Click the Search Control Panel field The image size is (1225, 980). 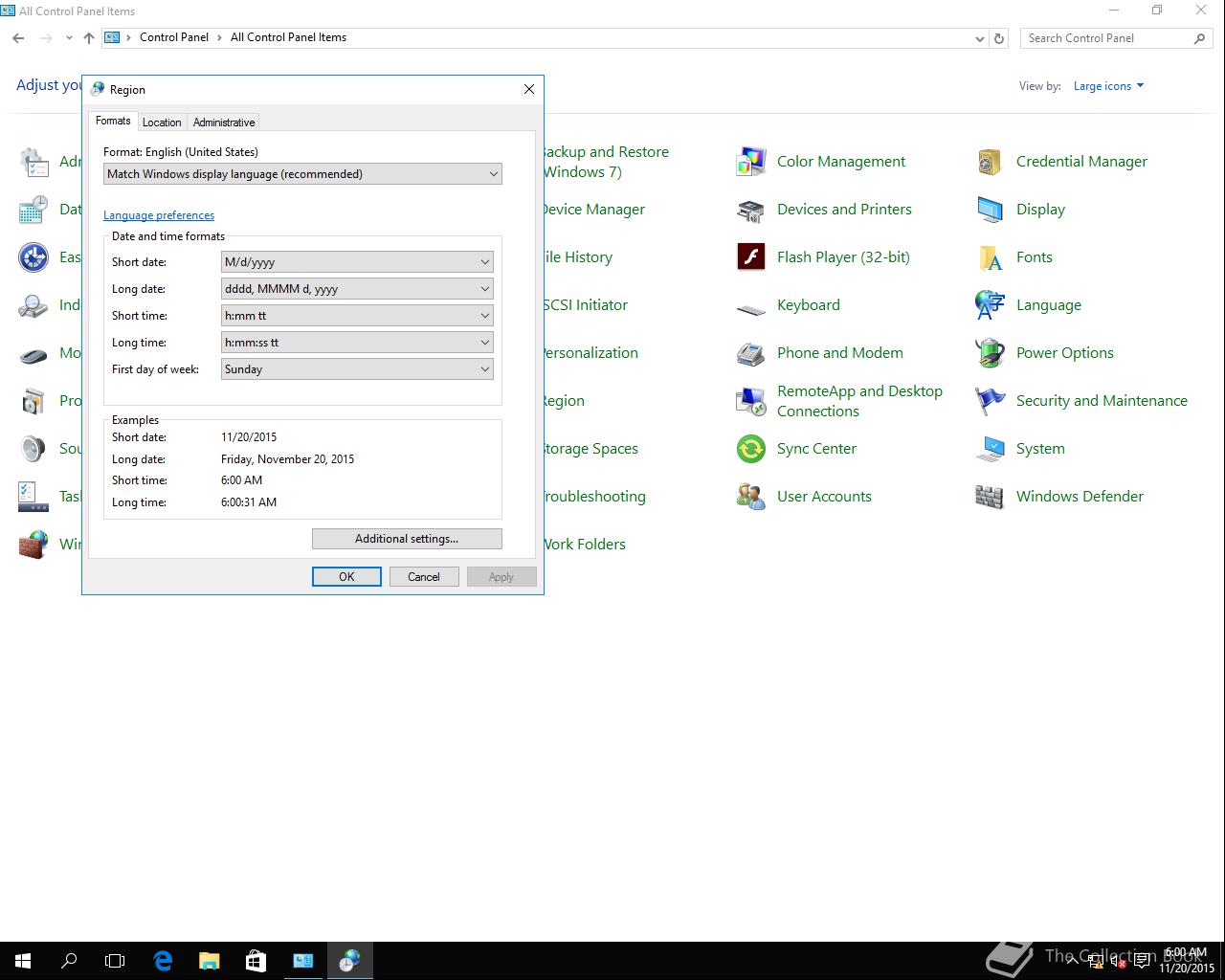(x=1105, y=38)
